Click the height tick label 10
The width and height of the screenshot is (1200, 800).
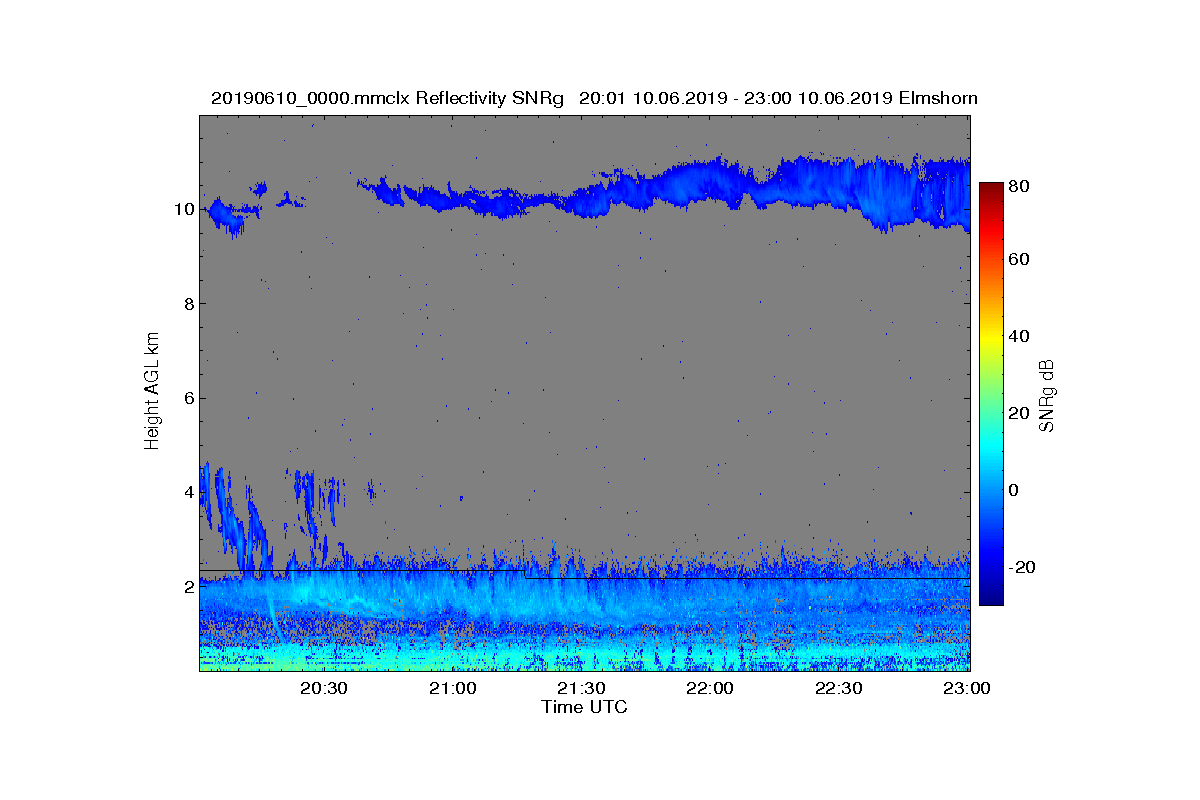[x=184, y=209]
